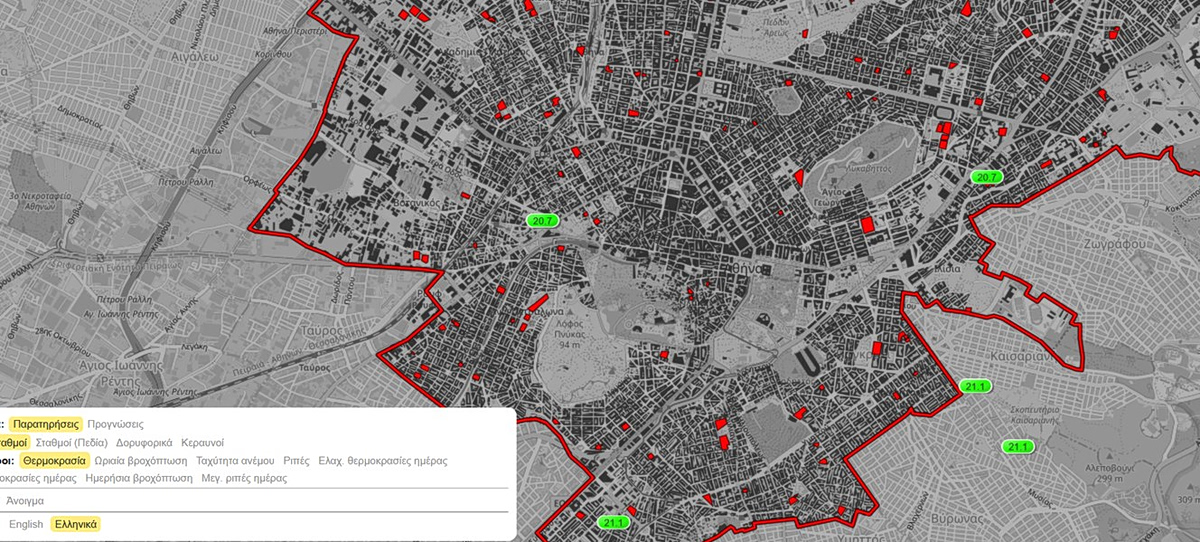1200x542 pixels.
Task: Select the Ριπές wind gusts option
Action: coord(296,461)
